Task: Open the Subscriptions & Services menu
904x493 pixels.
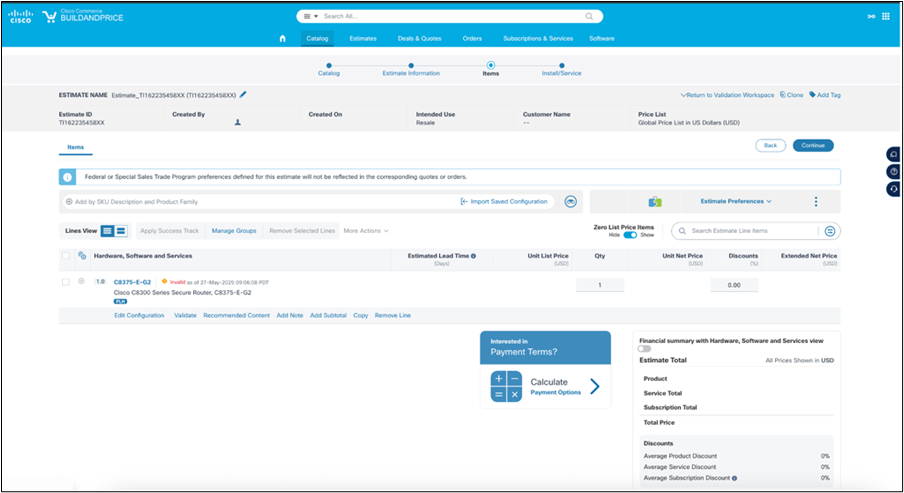Action: [538, 39]
